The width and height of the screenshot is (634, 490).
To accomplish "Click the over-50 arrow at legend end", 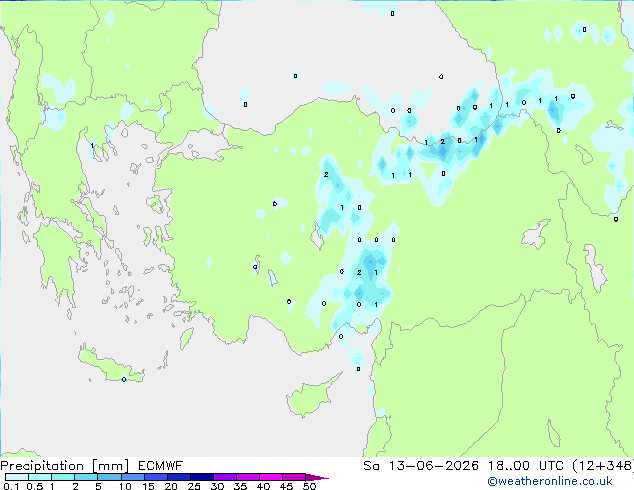I will pyautogui.click(x=317, y=477).
